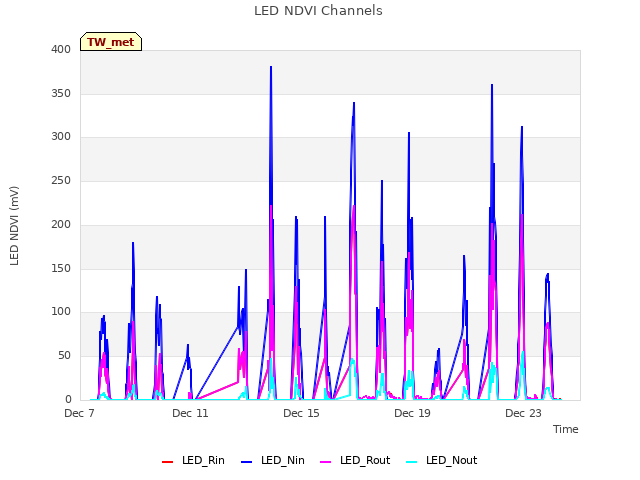The width and height of the screenshot is (640, 480).
Task: Click the 50 y-axis tick label
Action: tap(64, 356)
